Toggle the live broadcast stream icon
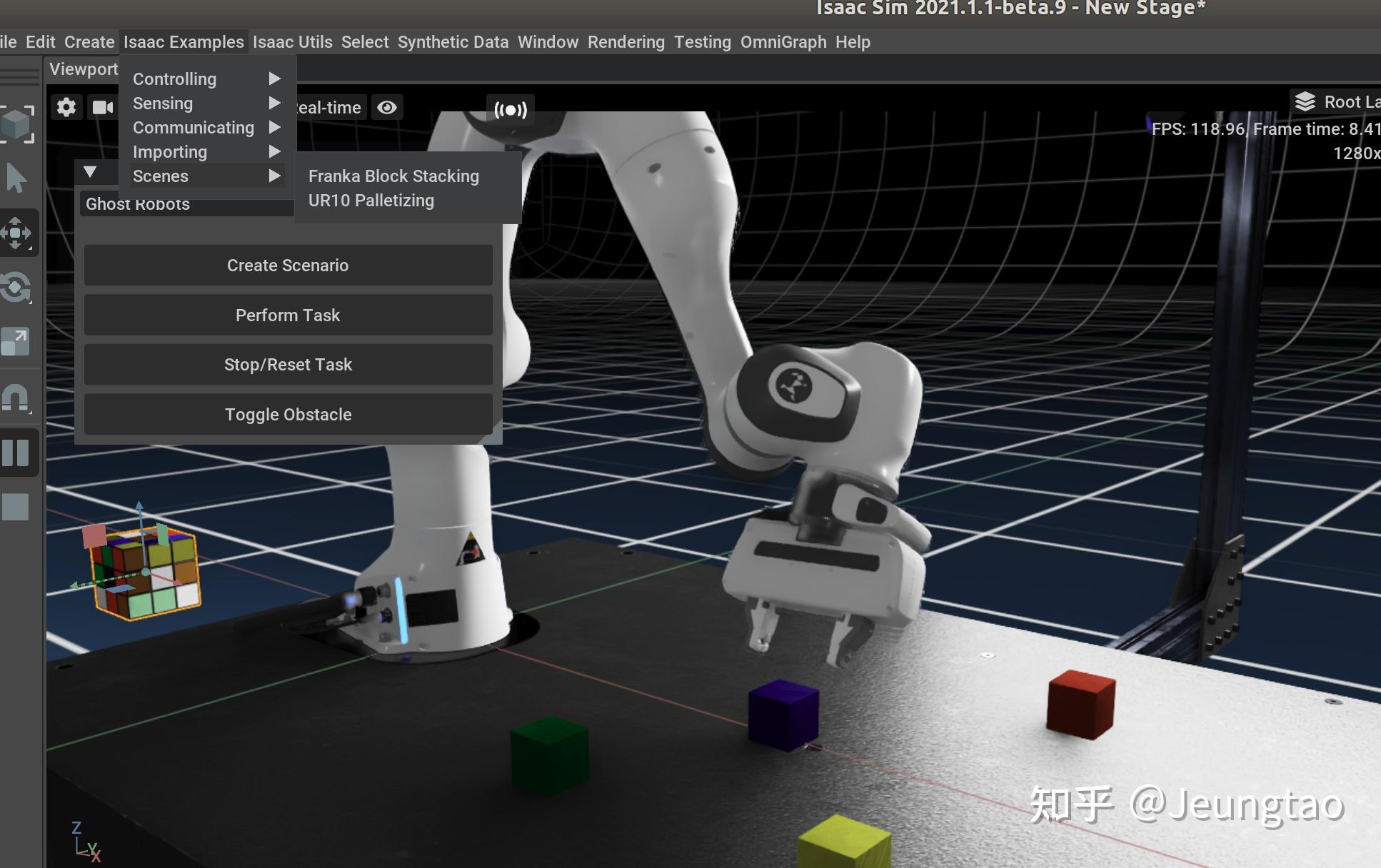This screenshot has height=868, width=1381. [x=511, y=110]
